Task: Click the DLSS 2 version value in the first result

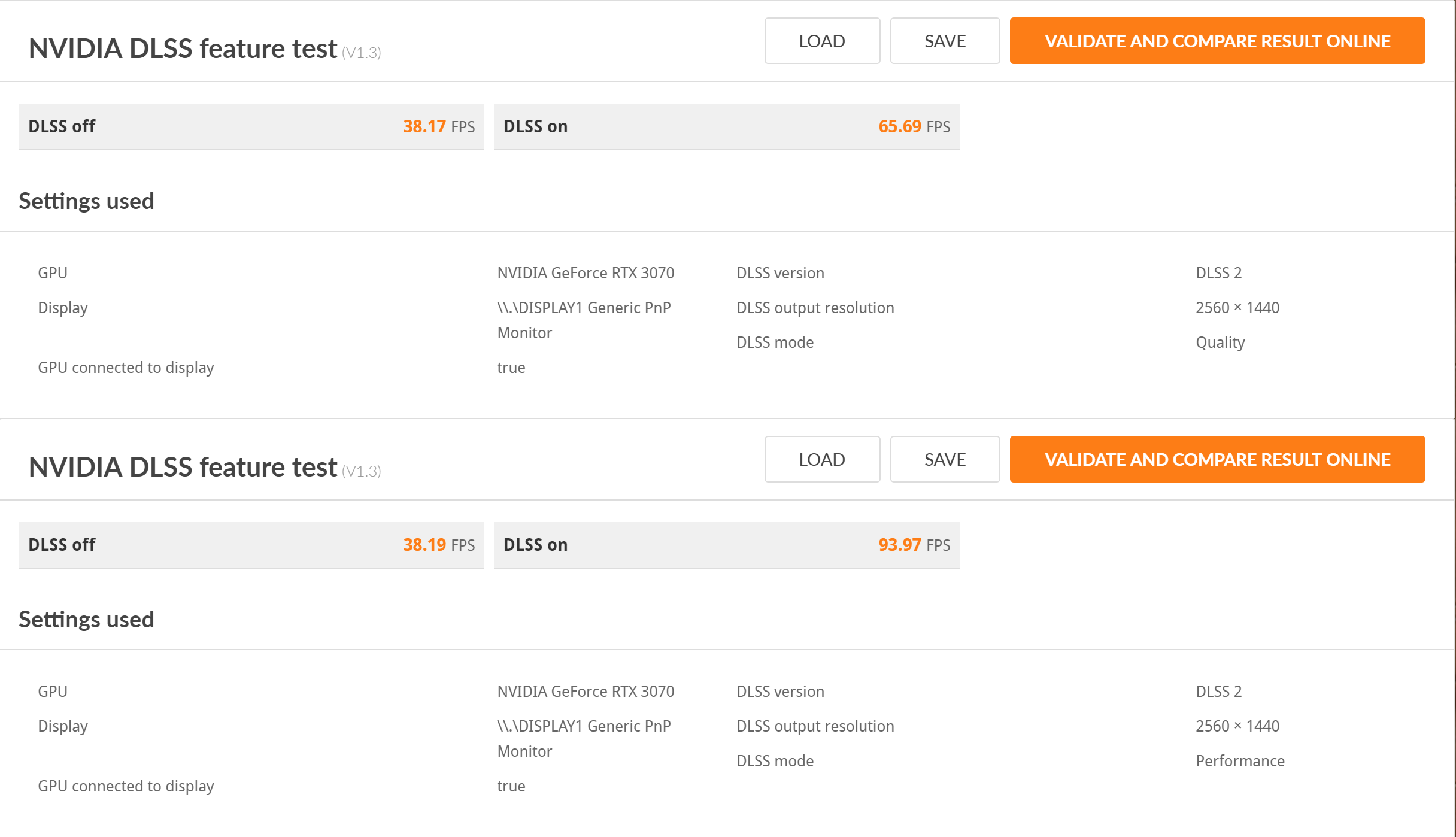Action: pyautogui.click(x=1218, y=273)
